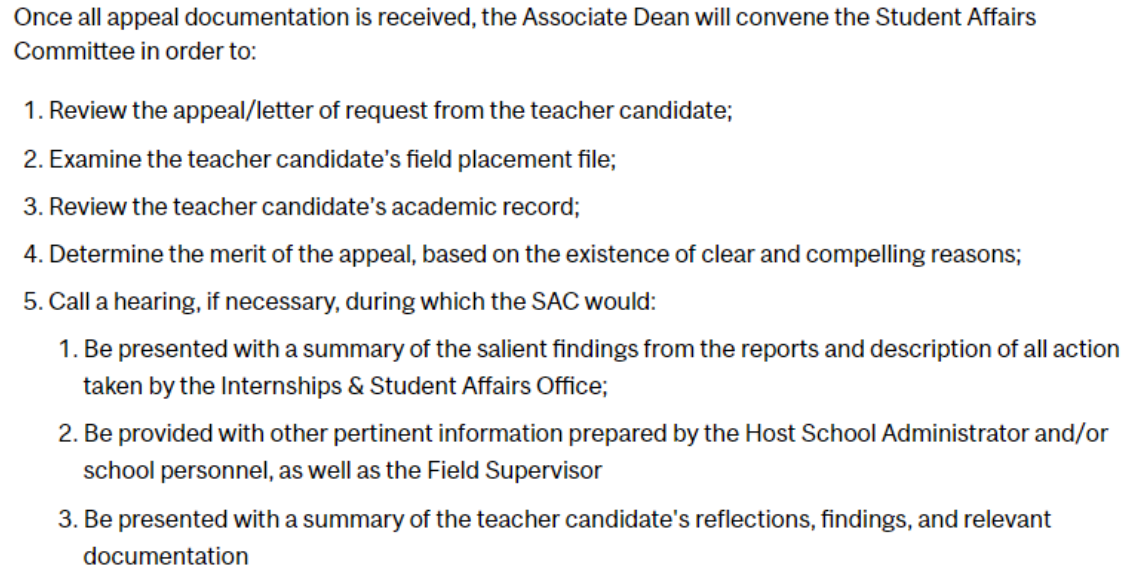This screenshot has height=574, width=1132.
Task: Click 'Examine the teacher candidate's field placement file'
Action: tap(332, 158)
